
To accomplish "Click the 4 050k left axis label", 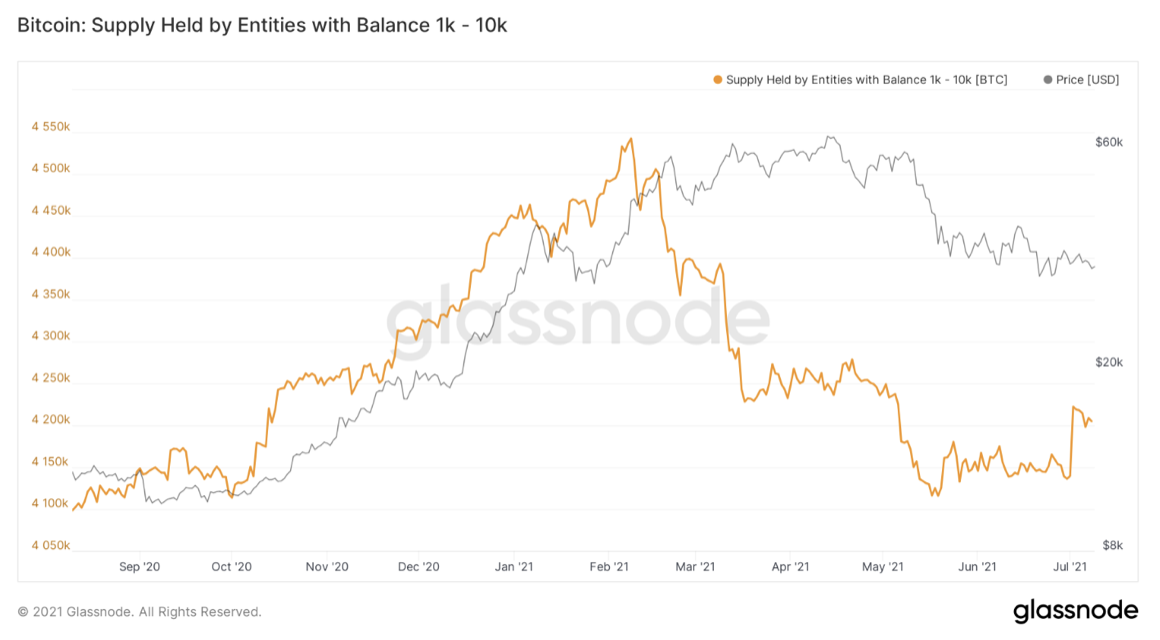I will pos(51,546).
